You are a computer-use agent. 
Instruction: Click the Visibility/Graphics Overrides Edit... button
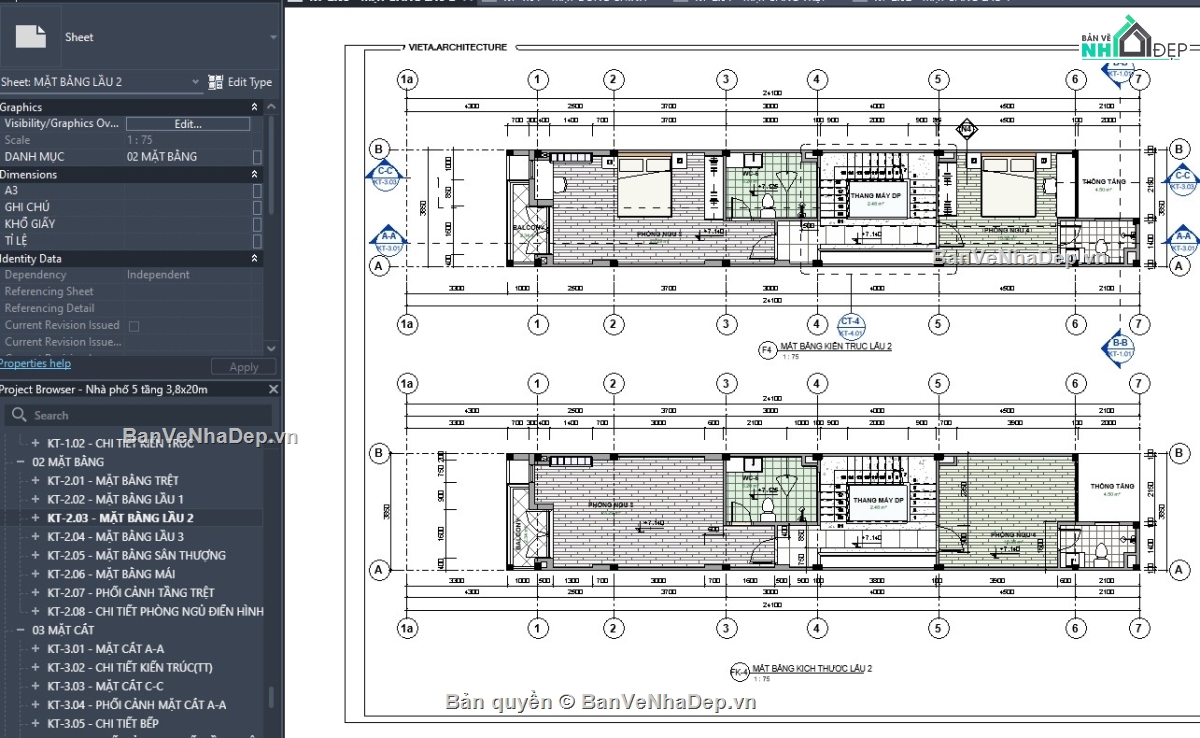pyautogui.click(x=188, y=124)
